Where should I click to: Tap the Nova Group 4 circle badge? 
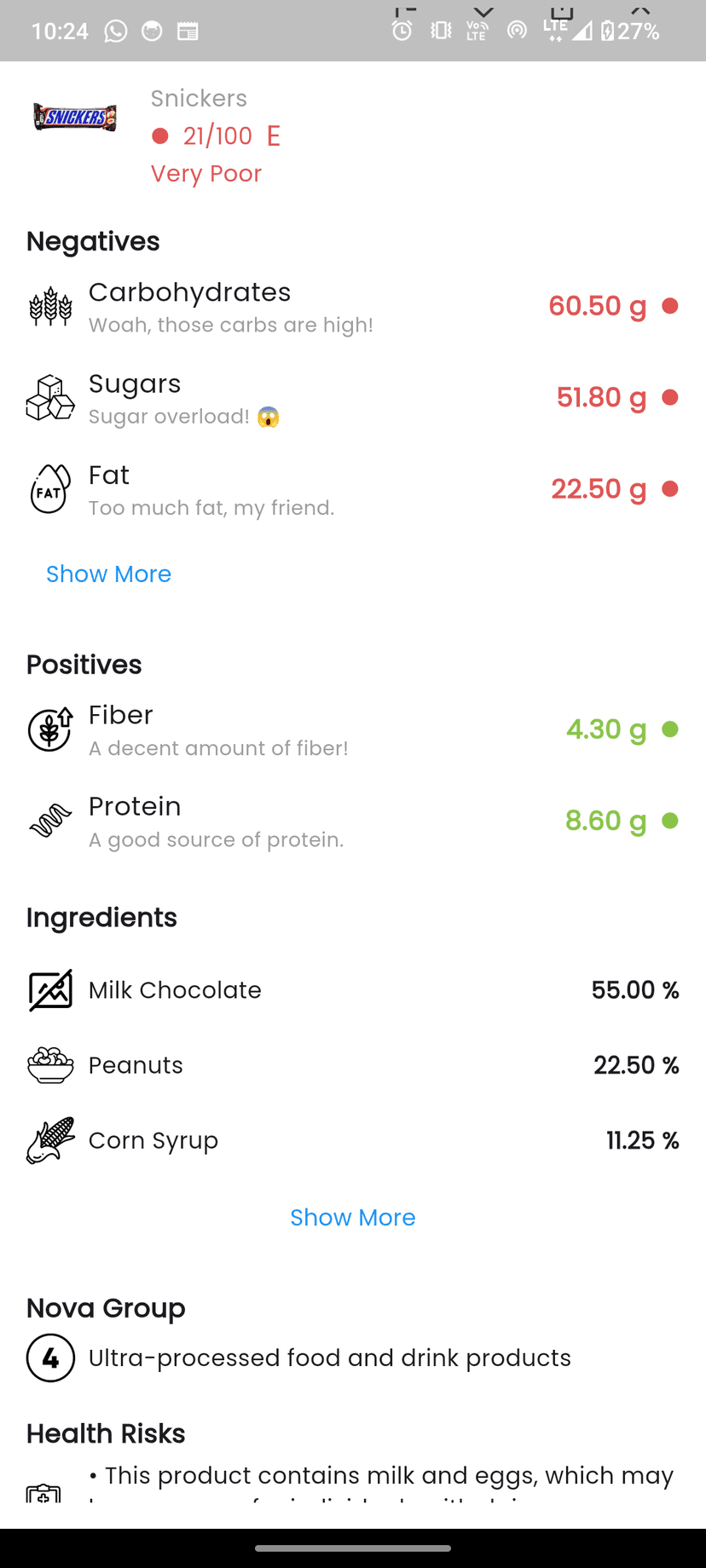point(50,1358)
